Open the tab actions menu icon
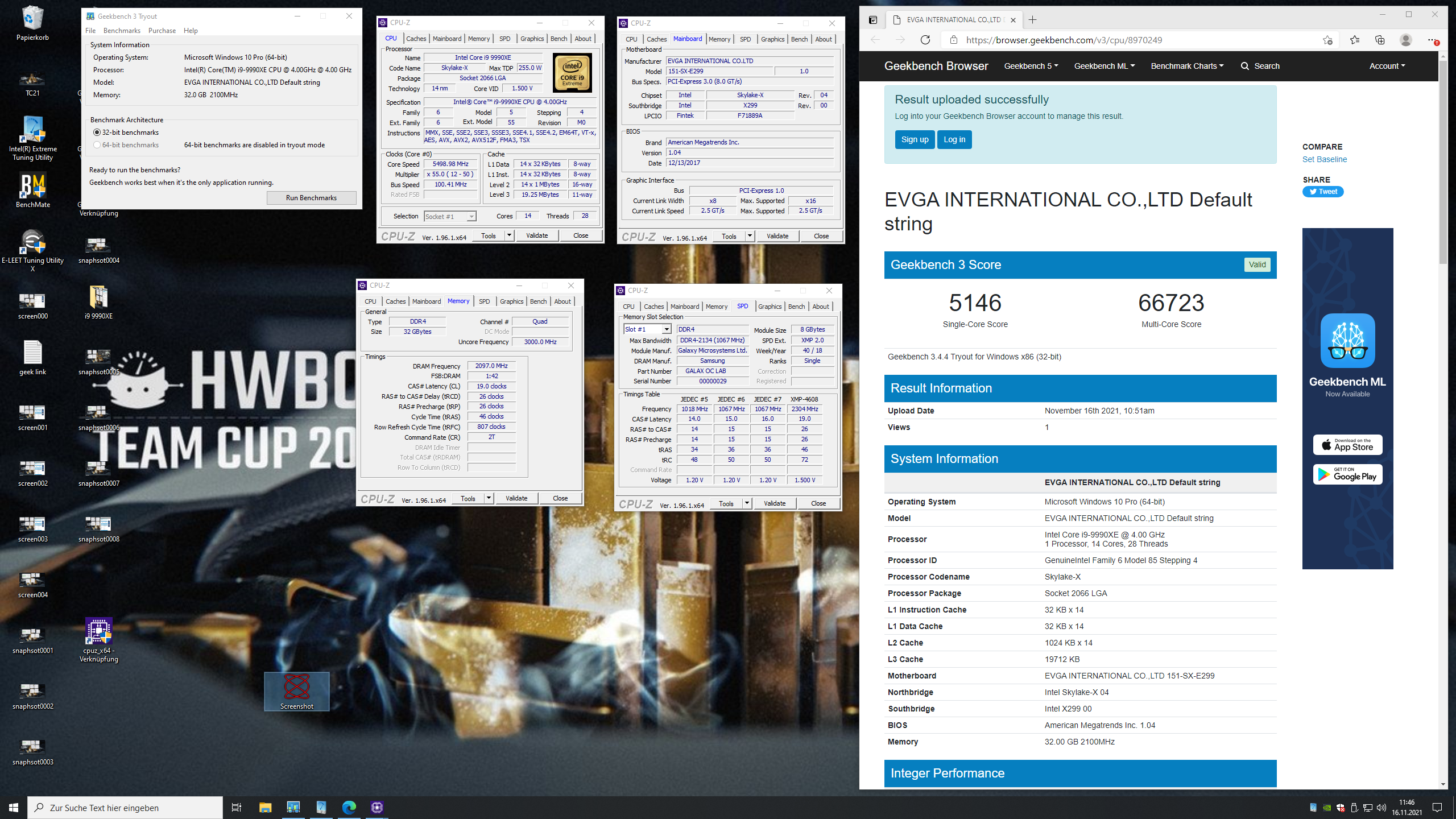1456x819 pixels. pos(873,20)
